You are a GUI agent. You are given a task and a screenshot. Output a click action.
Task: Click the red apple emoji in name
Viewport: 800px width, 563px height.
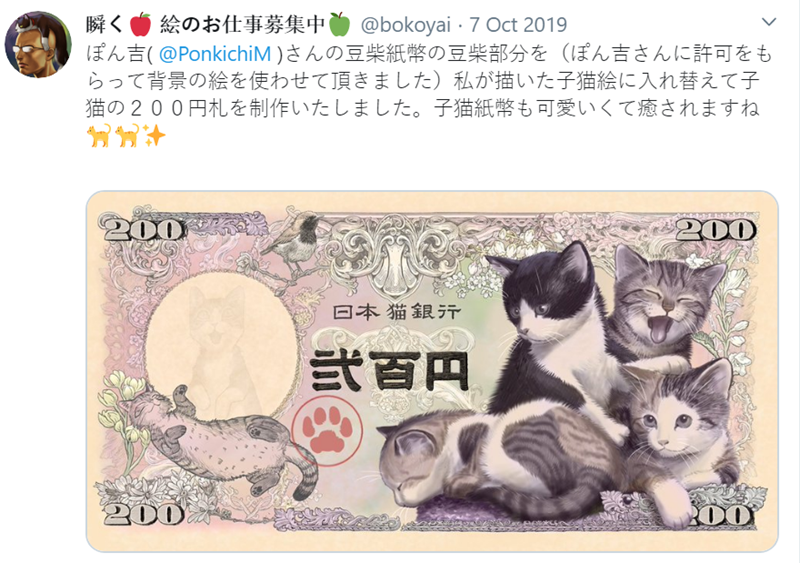pyautogui.click(x=140, y=25)
